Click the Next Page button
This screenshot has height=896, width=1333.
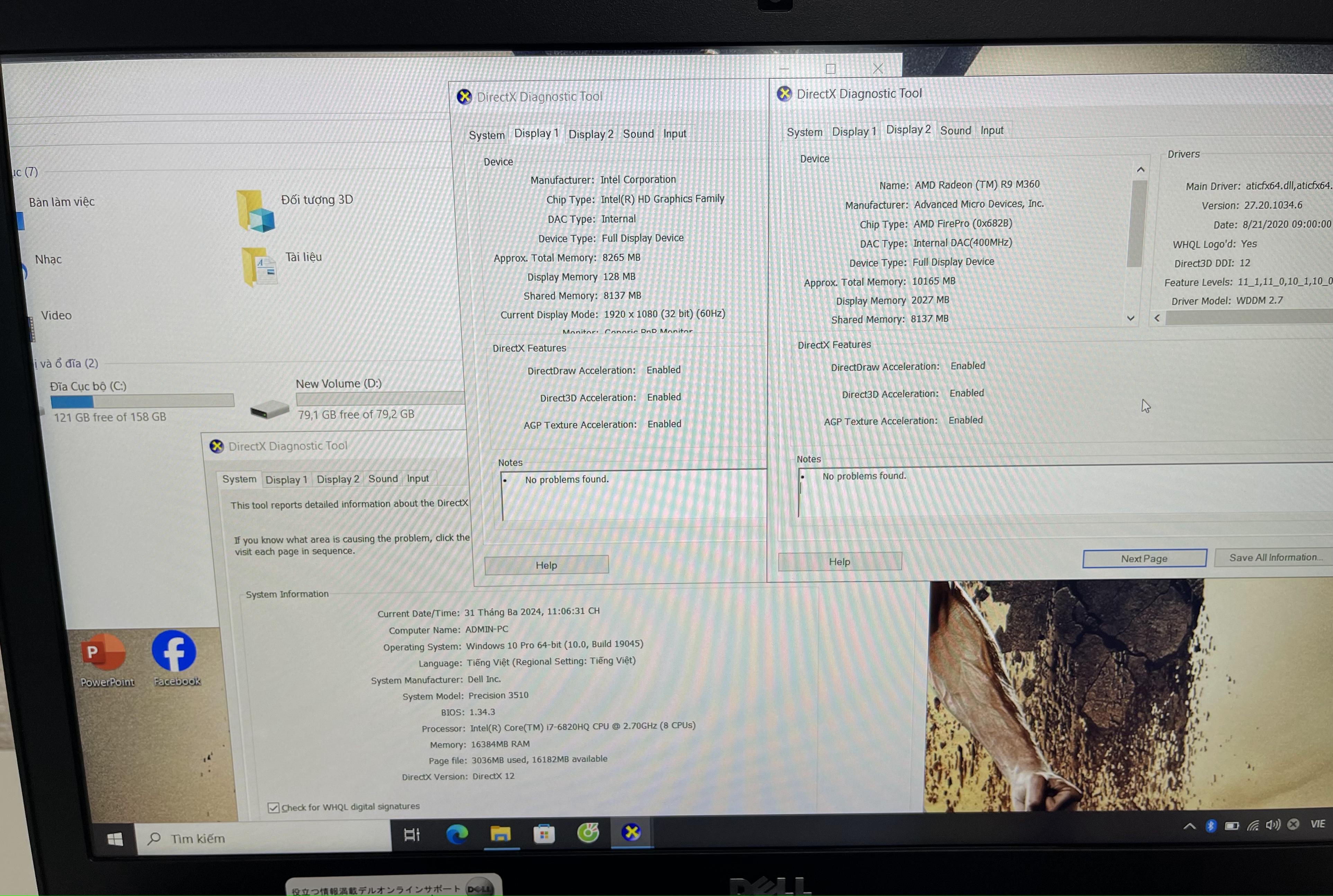[1144, 558]
